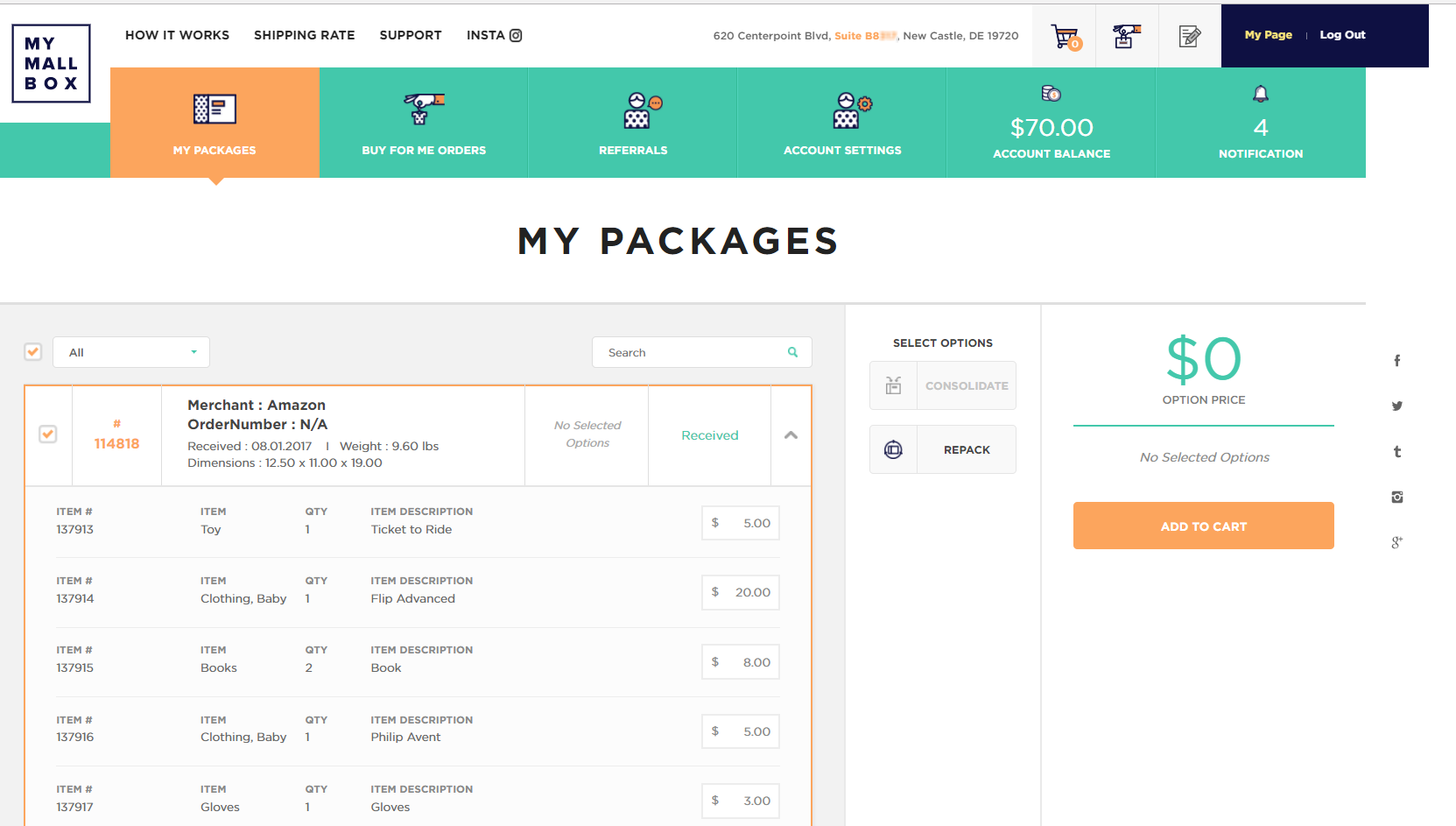Viewport: 1456px width, 826px height.
Task: Open the Instagram side icon
Action: [1397, 497]
